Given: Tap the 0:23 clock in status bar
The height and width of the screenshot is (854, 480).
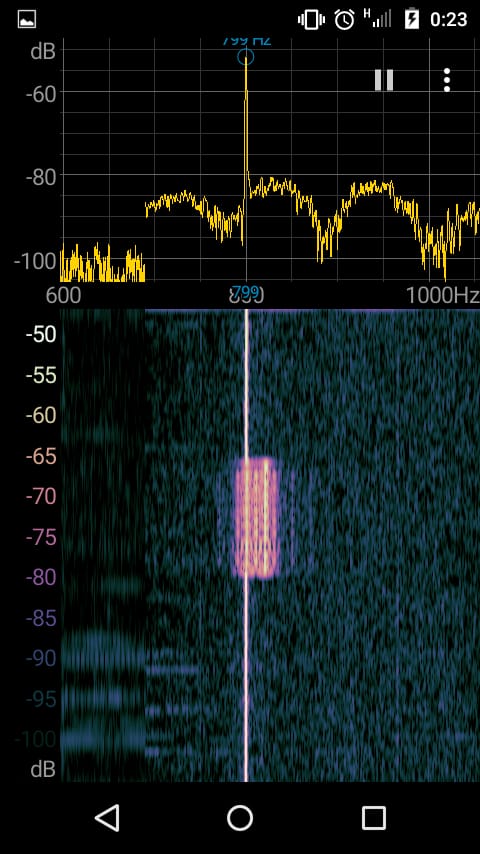Looking at the screenshot, I should pyautogui.click(x=448, y=20).
